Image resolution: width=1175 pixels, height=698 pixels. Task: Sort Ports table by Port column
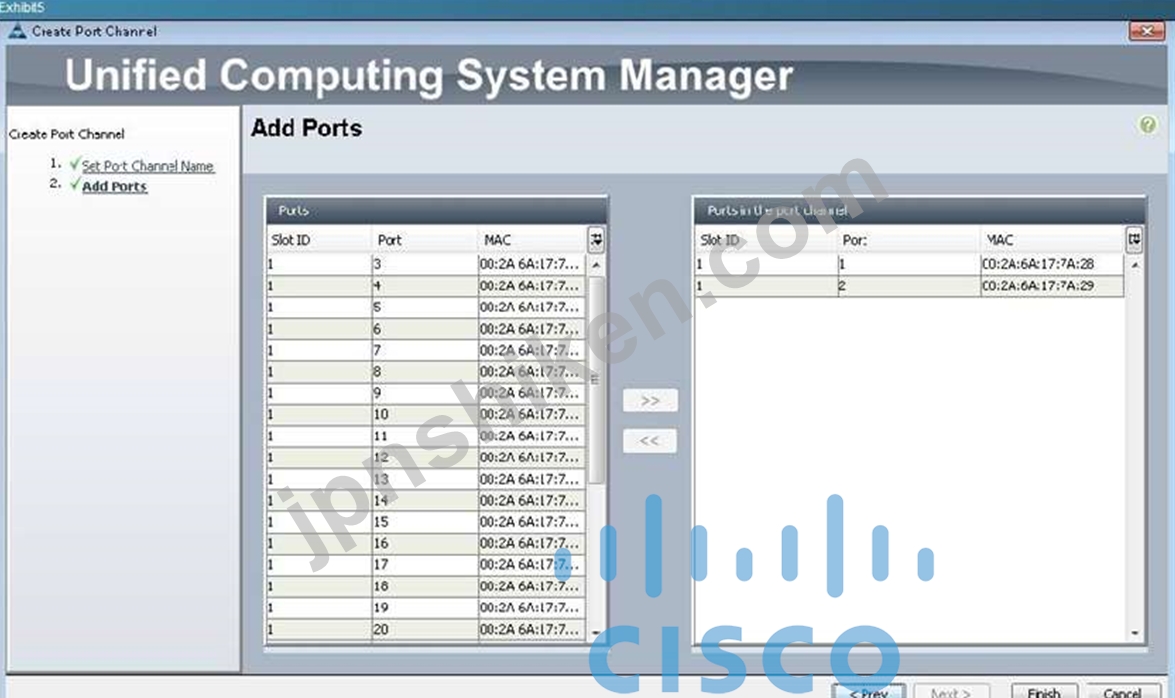click(424, 240)
